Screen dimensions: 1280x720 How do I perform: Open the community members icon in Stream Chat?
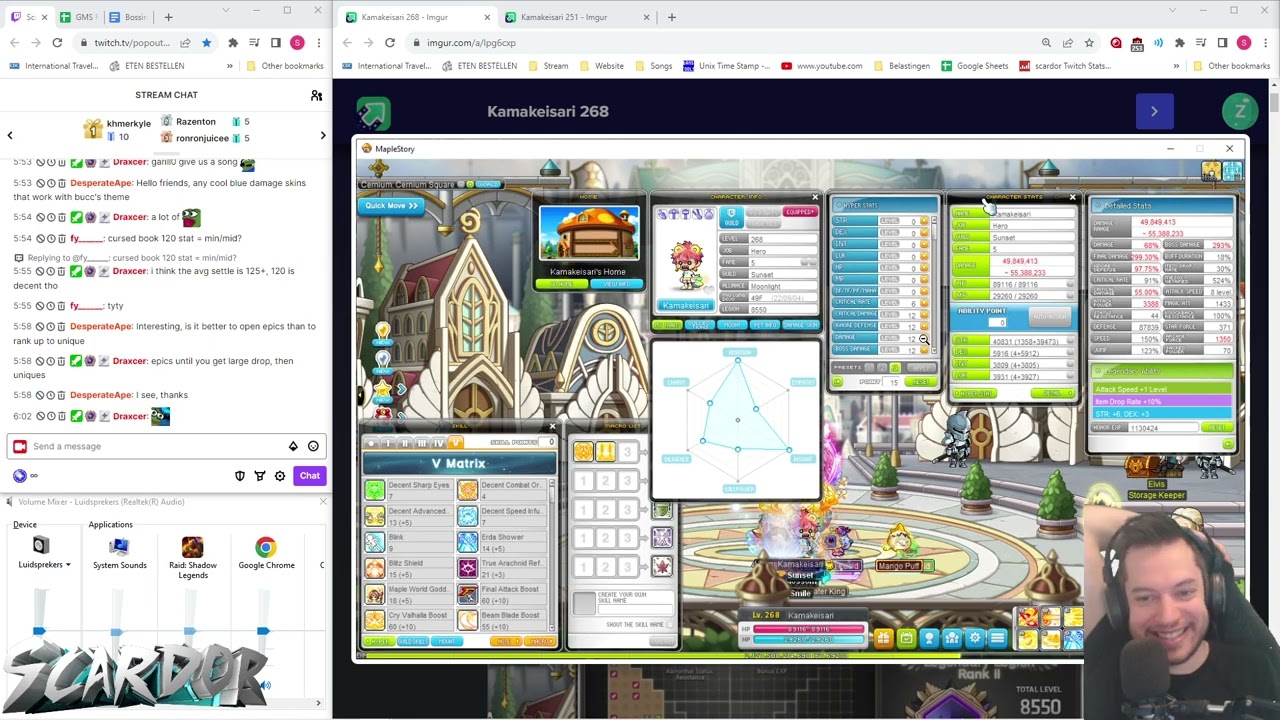(x=316, y=95)
